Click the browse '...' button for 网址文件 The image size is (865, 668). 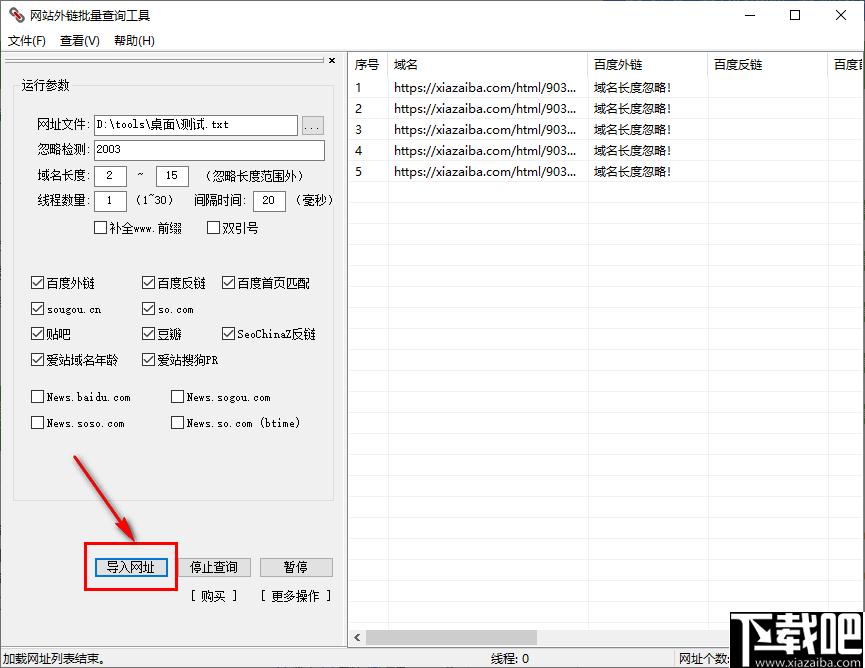pos(313,126)
